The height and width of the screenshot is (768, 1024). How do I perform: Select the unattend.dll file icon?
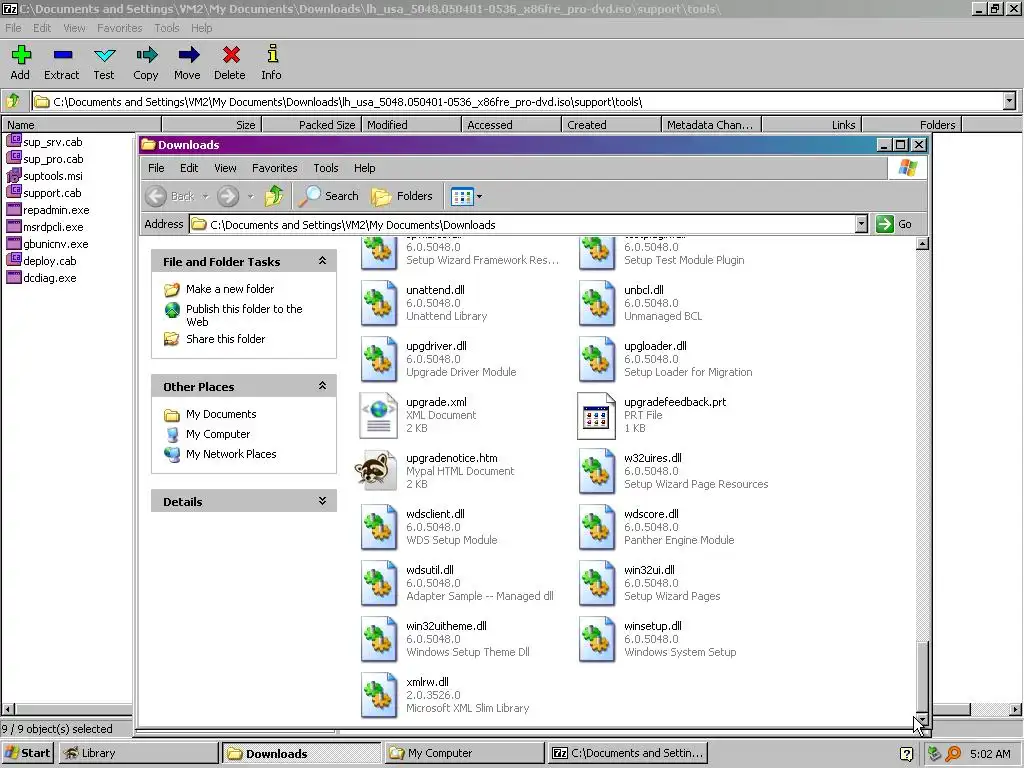pos(379,303)
